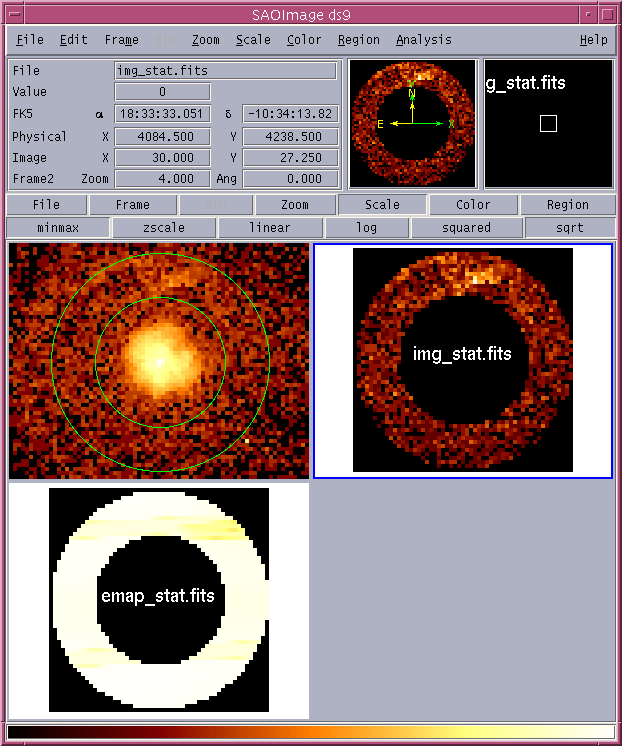The height and width of the screenshot is (746, 622).
Task: Apply zscale limits
Action: [x=164, y=228]
